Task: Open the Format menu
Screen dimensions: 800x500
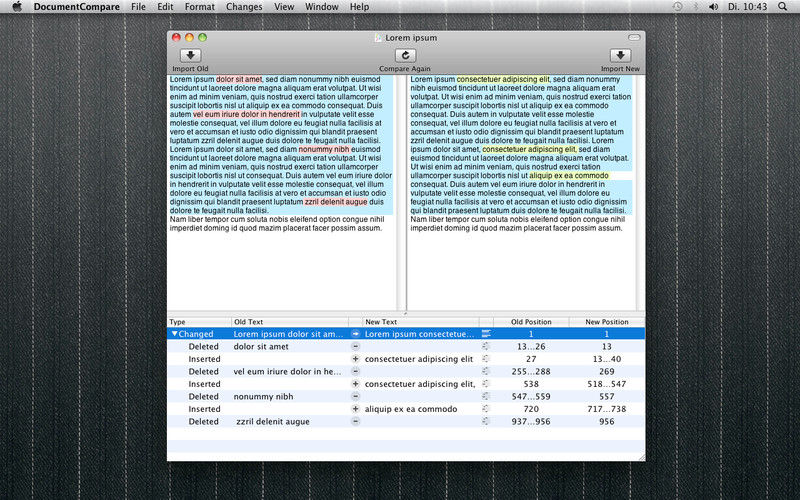Action: click(x=199, y=7)
